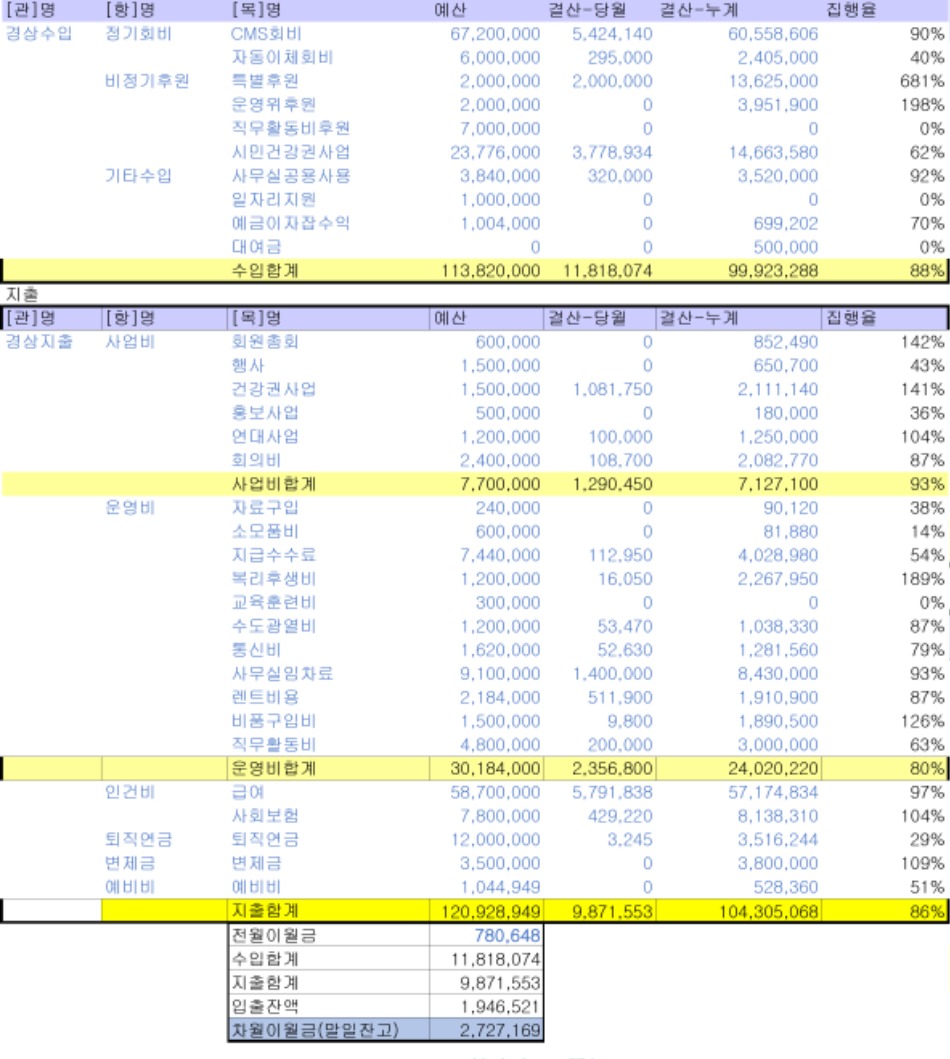950x1059 pixels.
Task: Select the 직무활동비후원 cell
Action: point(290,128)
